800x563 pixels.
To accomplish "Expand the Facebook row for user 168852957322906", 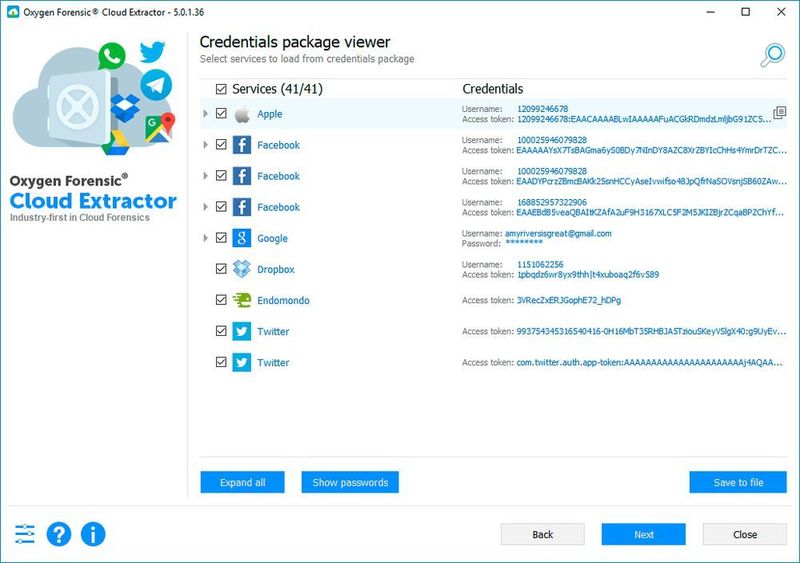I will (x=205, y=207).
